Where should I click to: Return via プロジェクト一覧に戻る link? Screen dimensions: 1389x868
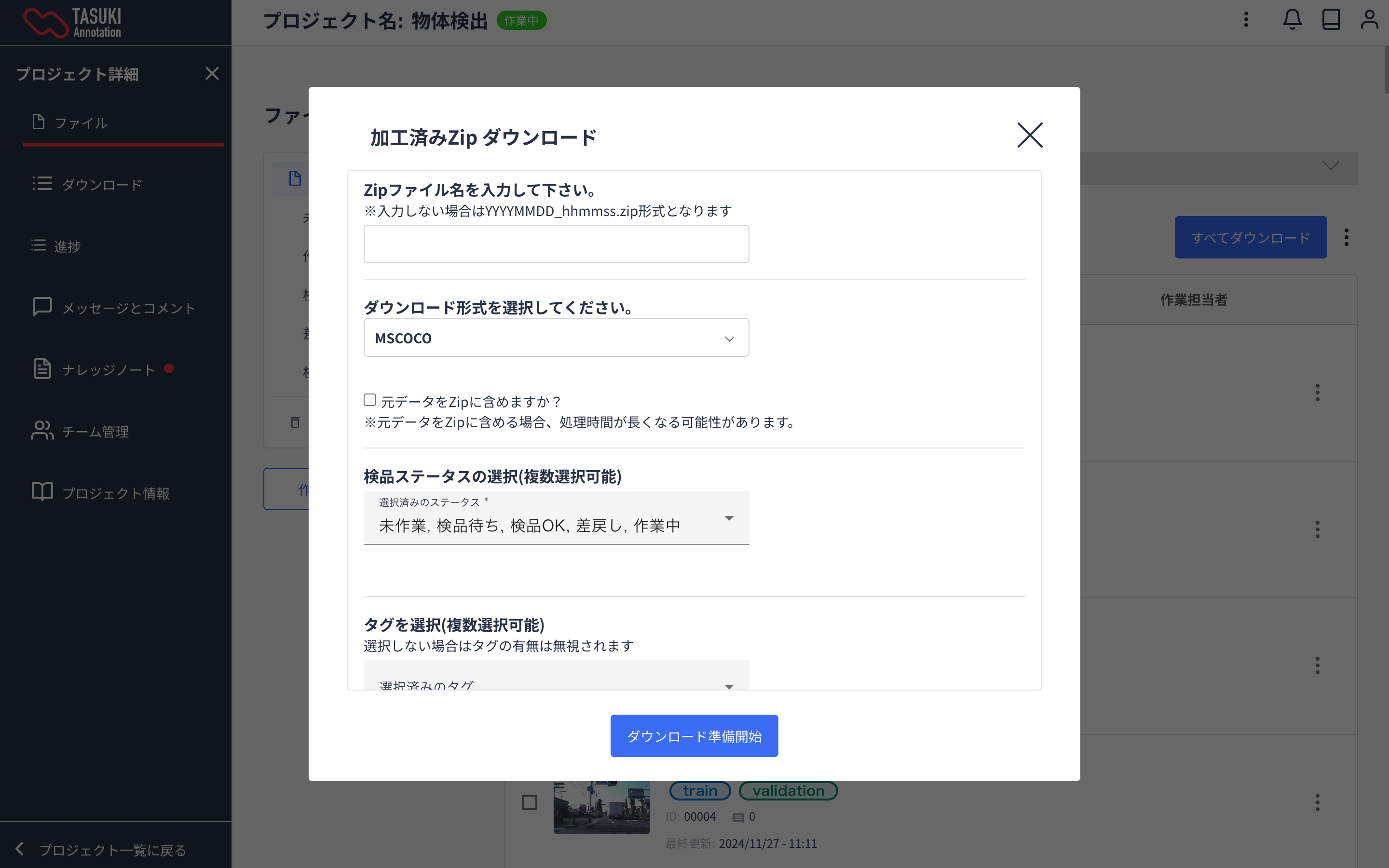(112, 850)
